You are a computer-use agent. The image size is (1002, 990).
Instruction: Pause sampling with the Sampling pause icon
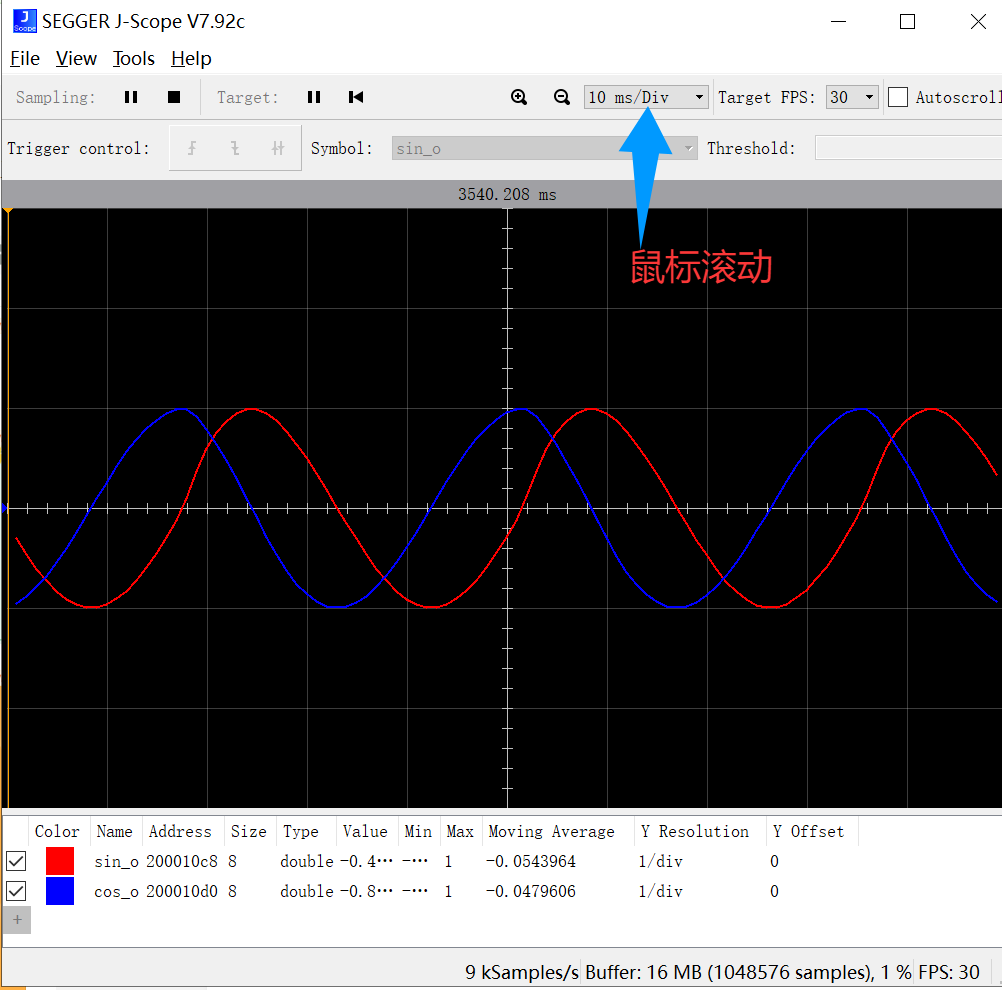131,97
